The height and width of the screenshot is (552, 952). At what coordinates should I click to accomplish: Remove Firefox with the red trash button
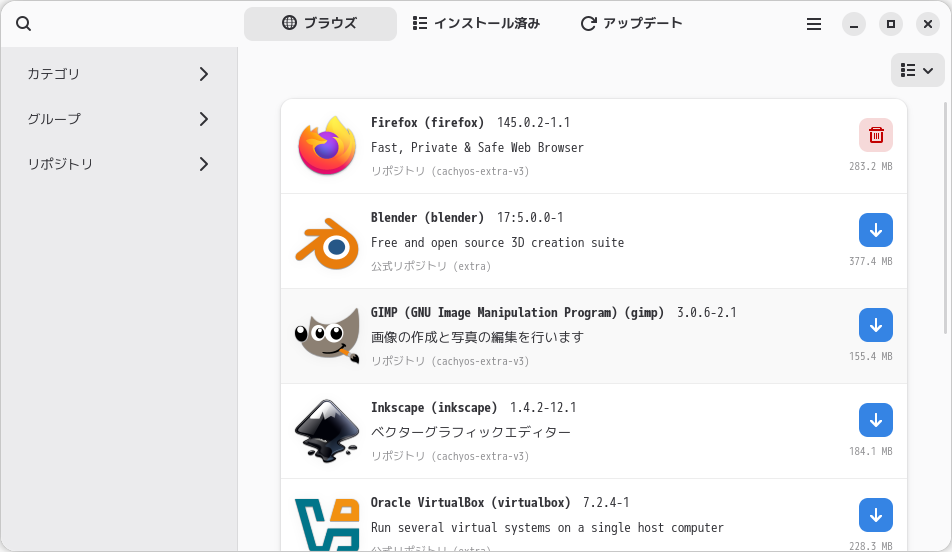[x=876, y=135]
